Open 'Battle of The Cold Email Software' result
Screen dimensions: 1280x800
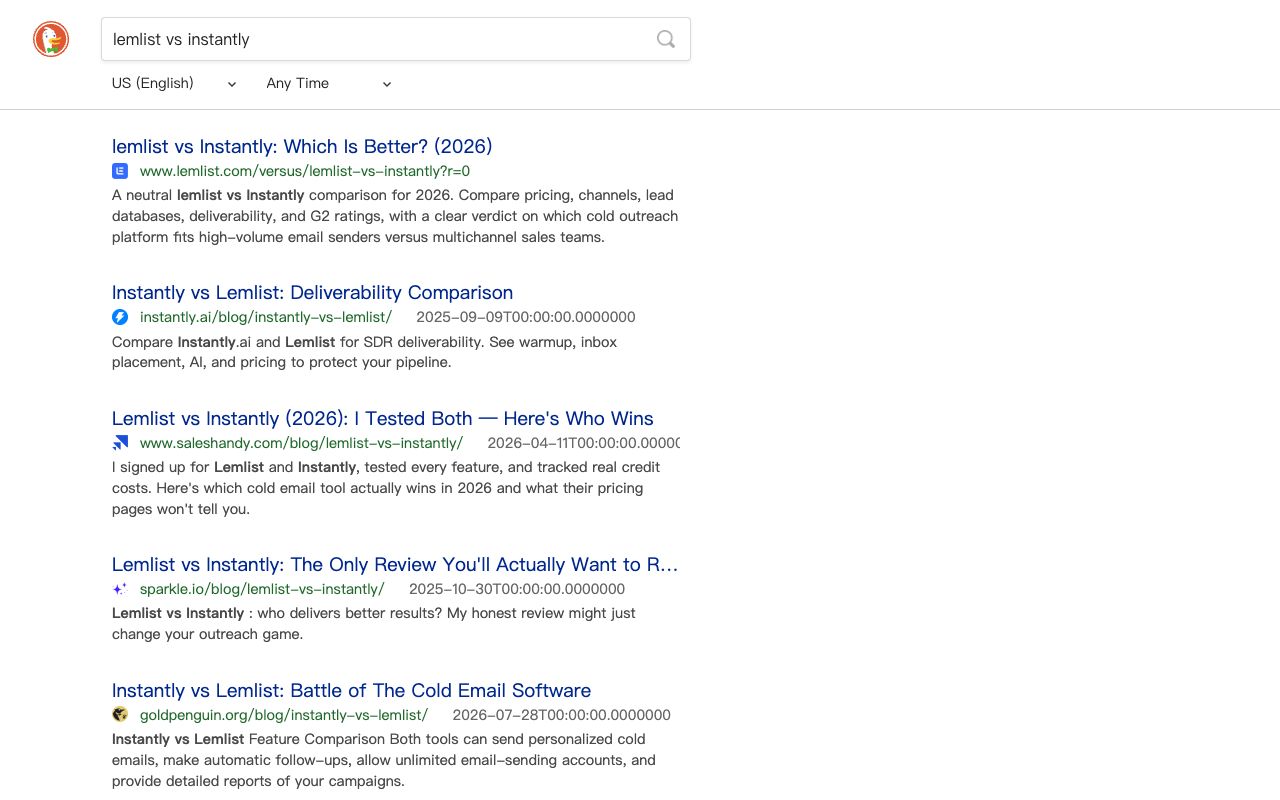351,690
